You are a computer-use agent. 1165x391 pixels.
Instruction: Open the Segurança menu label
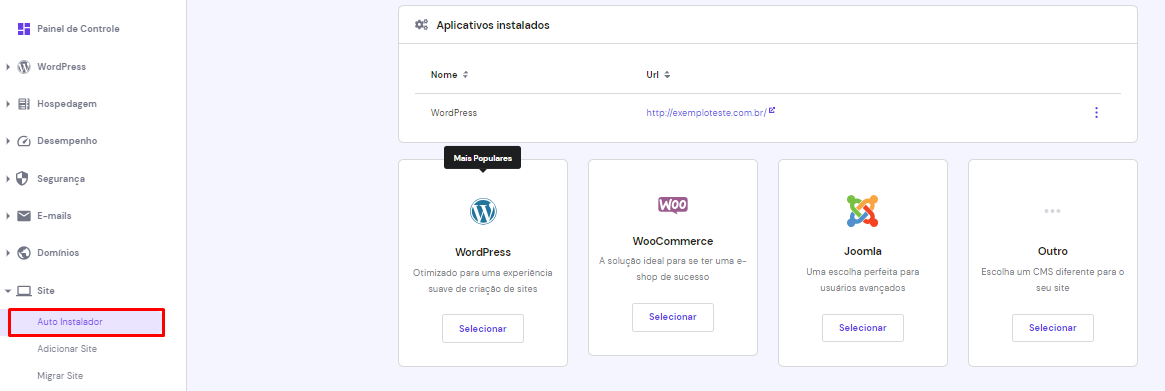61,178
